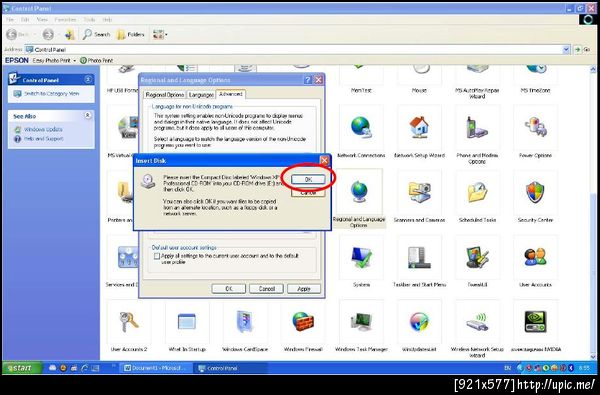Click the Go button beside address bar
Image resolution: width=600 pixels, height=395 pixels.
[x=582, y=50]
